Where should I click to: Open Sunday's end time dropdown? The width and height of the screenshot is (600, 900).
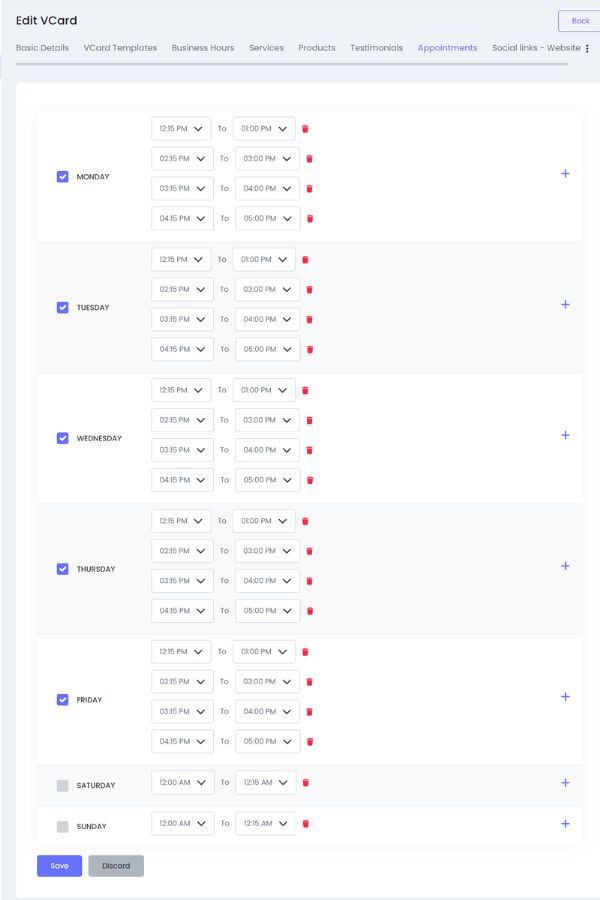pos(267,824)
